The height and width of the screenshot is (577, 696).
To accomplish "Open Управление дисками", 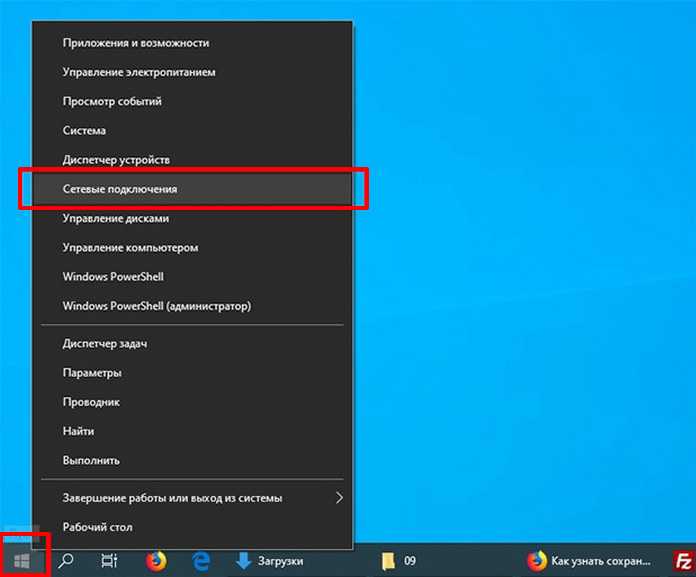I will (193, 218).
